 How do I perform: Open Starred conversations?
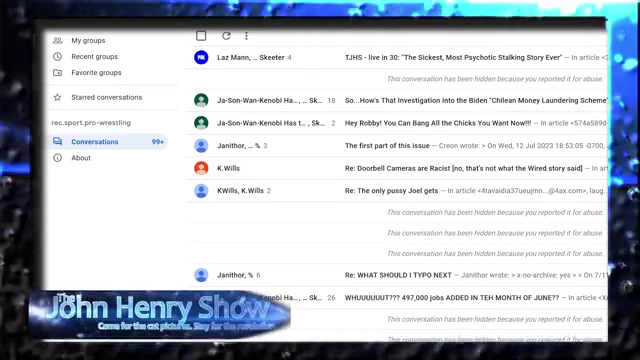click(108, 97)
